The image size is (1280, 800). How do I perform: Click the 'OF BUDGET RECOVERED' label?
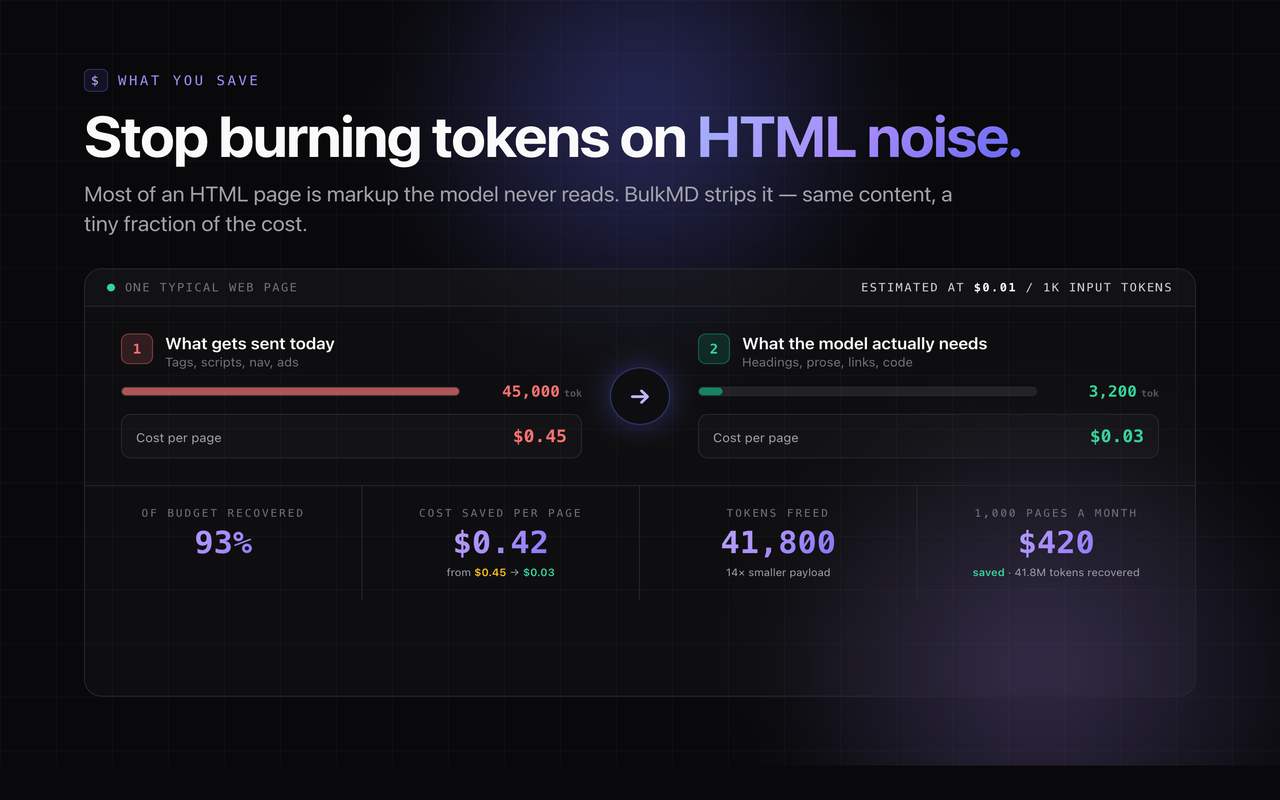click(x=223, y=513)
